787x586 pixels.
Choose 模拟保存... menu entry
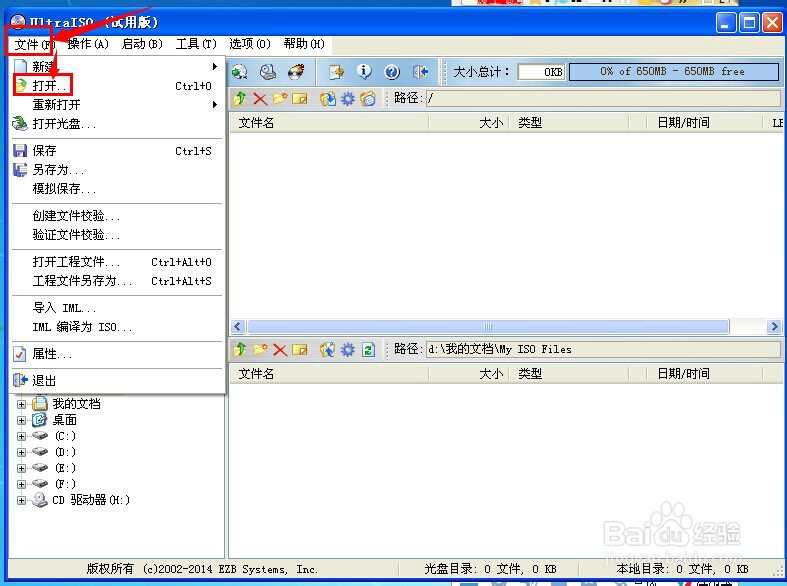[x=117, y=189]
